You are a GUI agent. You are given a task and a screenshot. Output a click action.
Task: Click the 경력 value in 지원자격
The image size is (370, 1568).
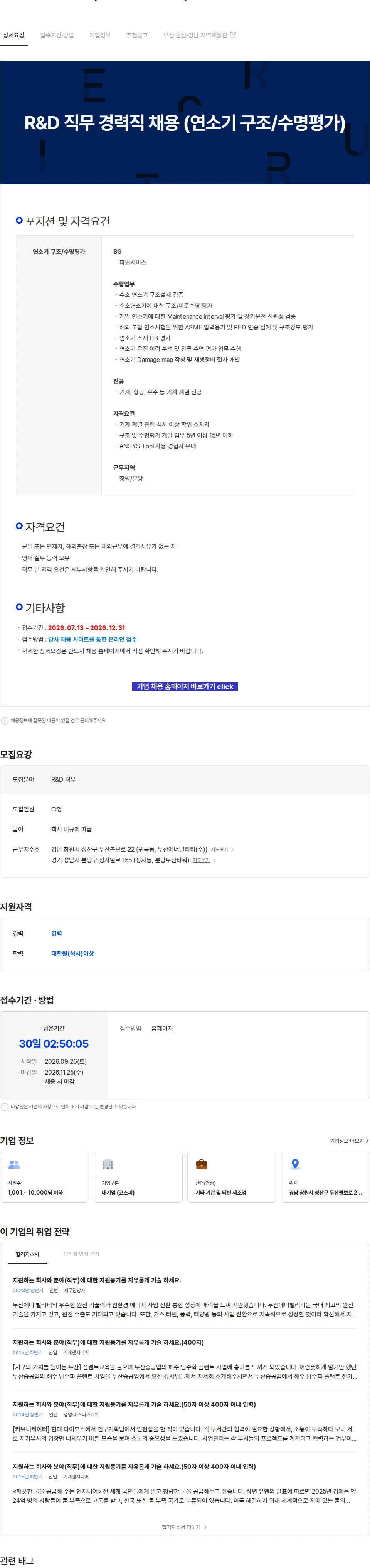(57, 934)
